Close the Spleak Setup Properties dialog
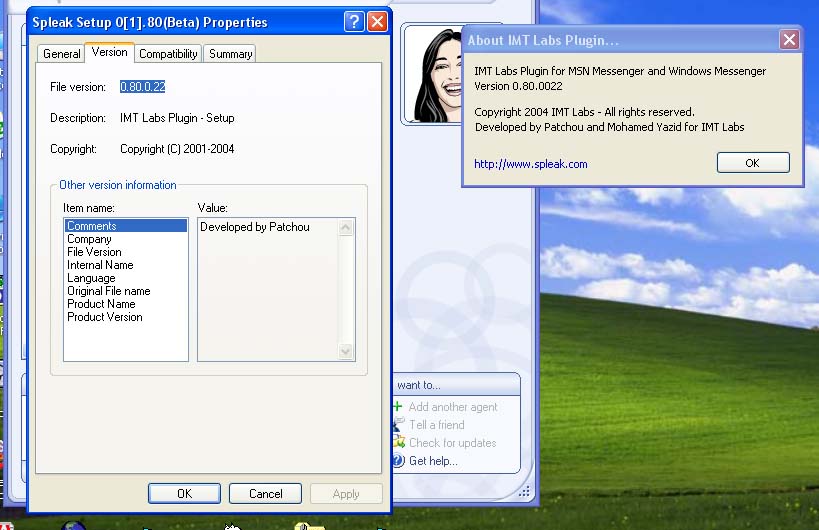819x530 pixels. 377,22
